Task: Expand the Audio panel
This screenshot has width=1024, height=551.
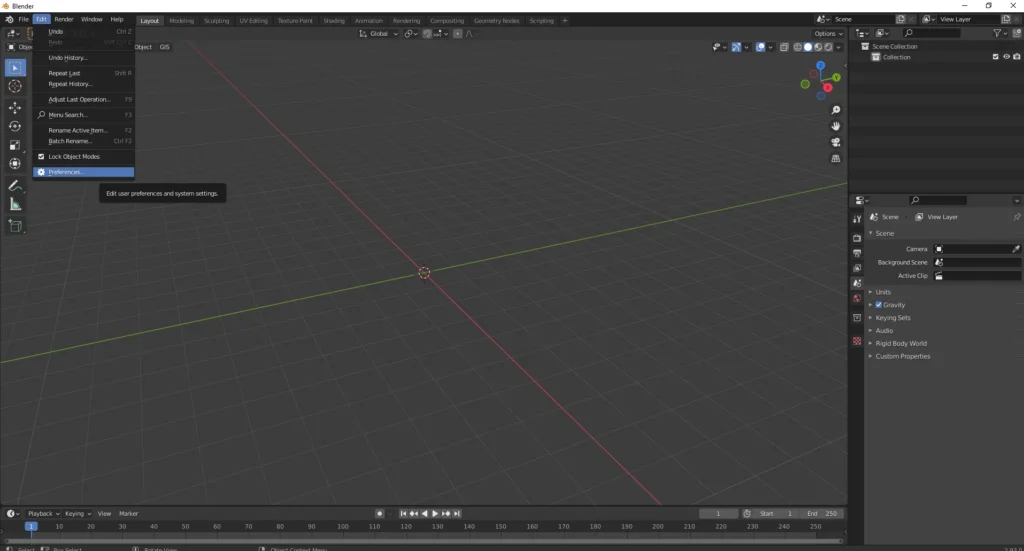Action: tap(884, 330)
